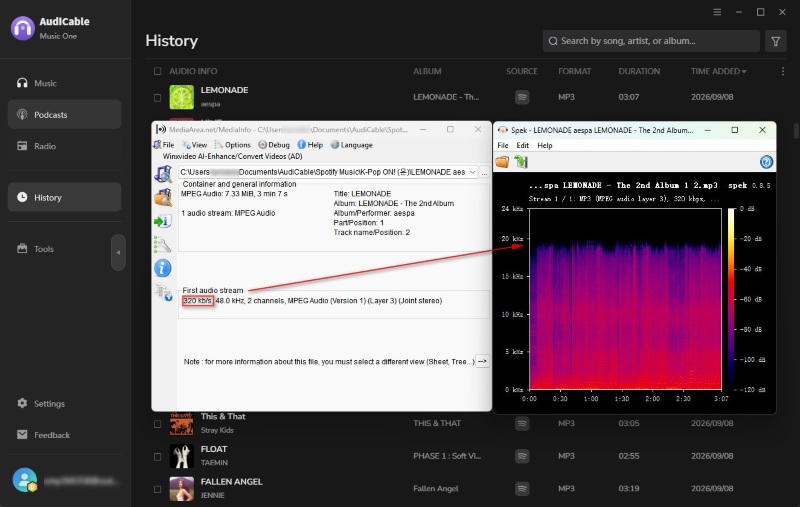Image resolution: width=800 pixels, height=507 pixels.
Task: Click the SOURCE column header
Action: pyautogui.click(x=521, y=71)
